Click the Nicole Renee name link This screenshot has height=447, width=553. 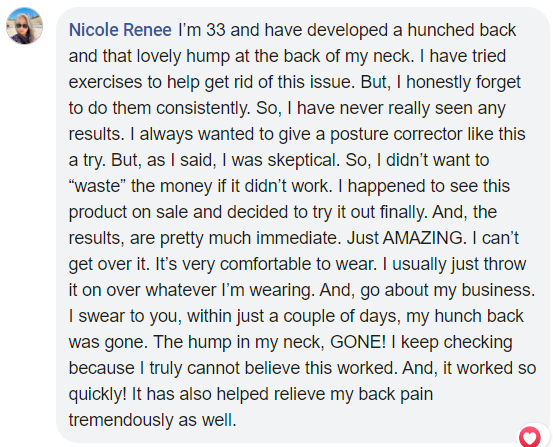(120, 30)
